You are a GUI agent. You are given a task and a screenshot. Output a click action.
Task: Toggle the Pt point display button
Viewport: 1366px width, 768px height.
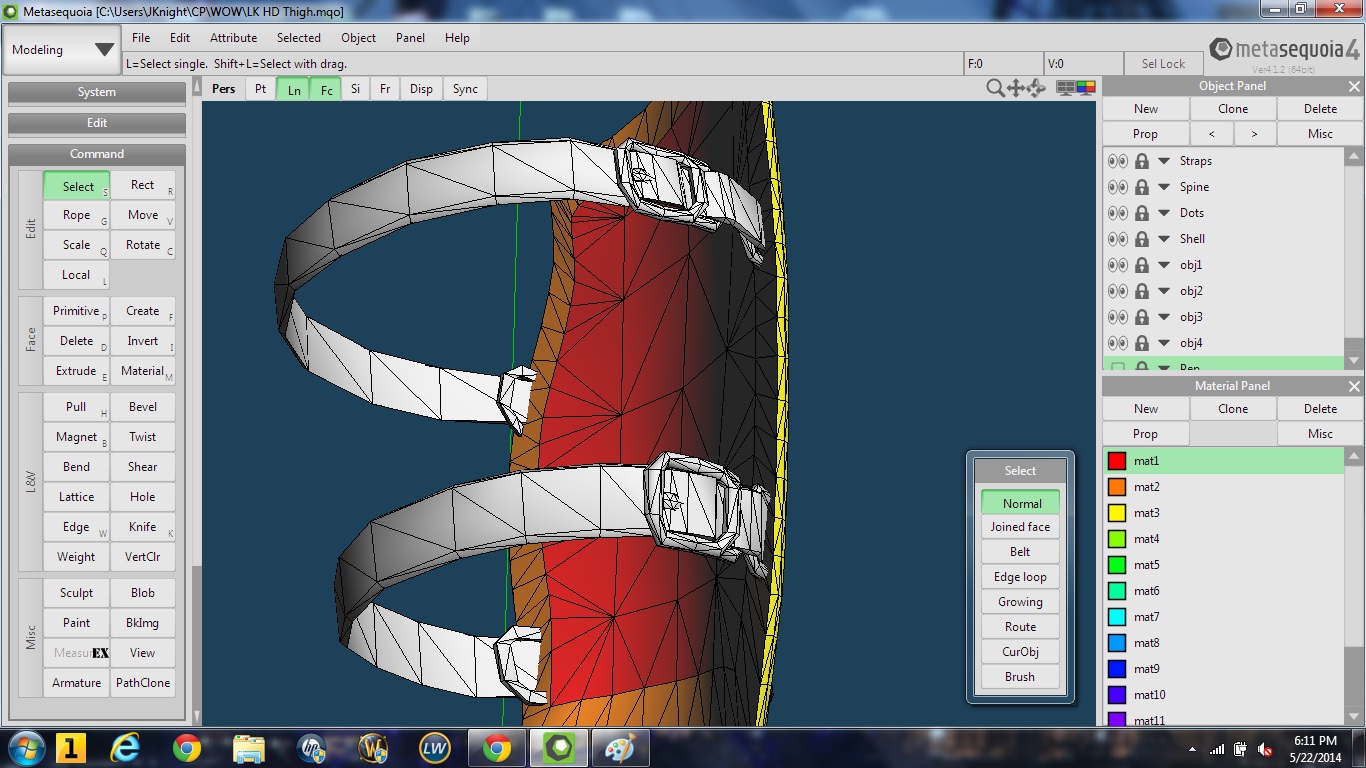(260, 89)
